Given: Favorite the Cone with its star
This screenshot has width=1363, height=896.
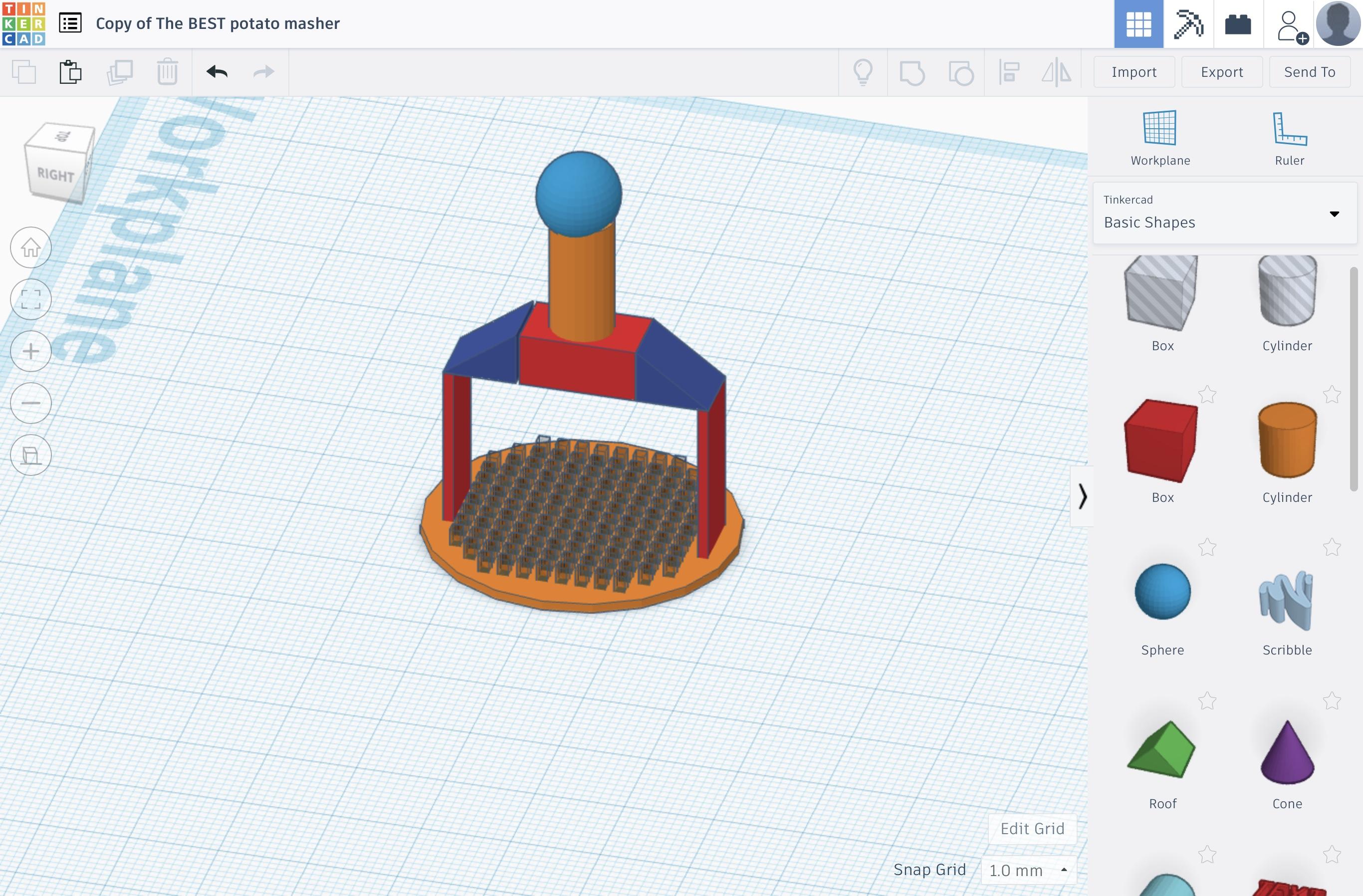Looking at the screenshot, I should pyautogui.click(x=1332, y=701).
